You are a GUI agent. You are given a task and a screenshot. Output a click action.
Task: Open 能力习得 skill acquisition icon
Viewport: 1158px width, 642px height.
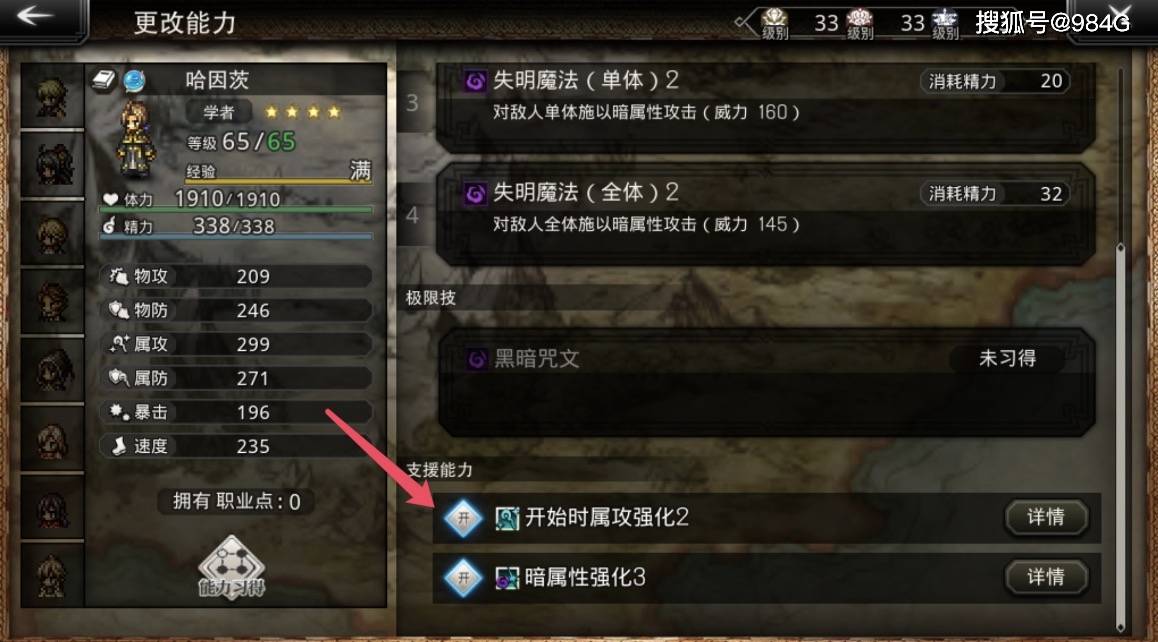[x=231, y=567]
